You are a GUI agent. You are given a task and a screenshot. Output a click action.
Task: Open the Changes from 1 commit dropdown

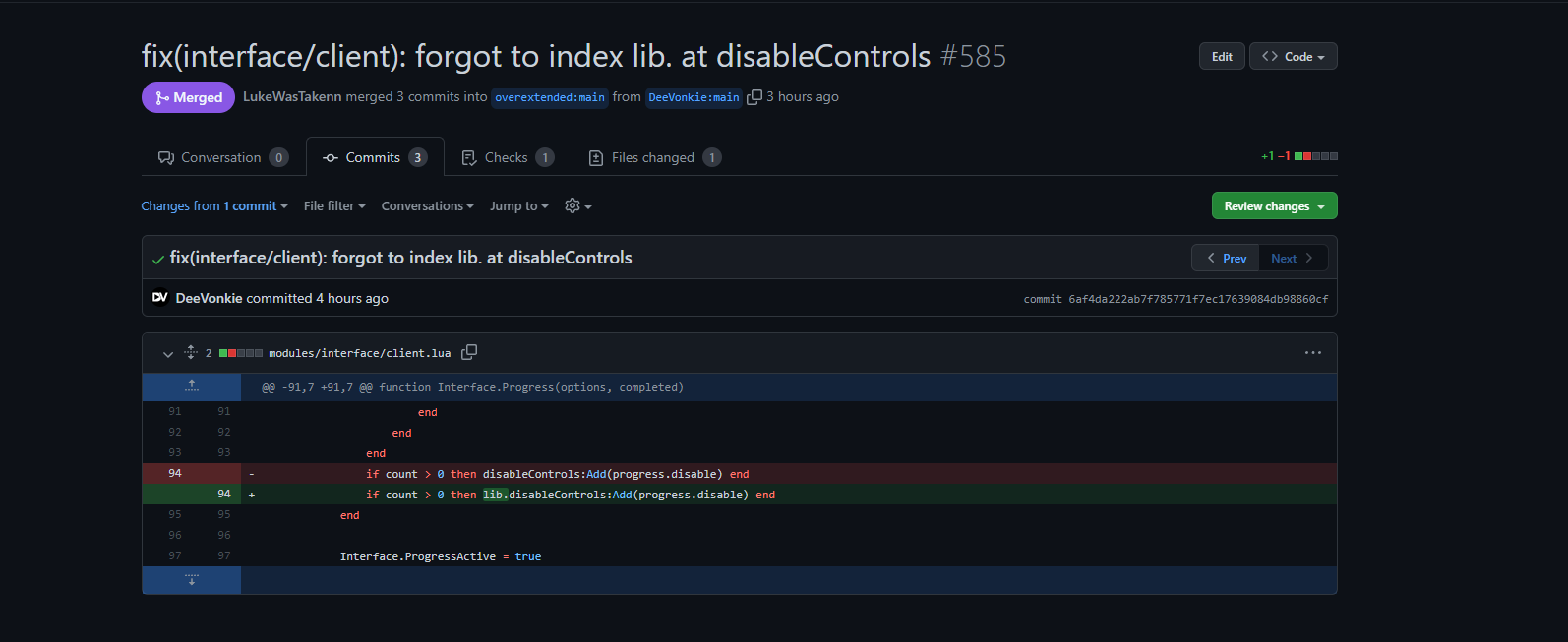pyautogui.click(x=213, y=205)
